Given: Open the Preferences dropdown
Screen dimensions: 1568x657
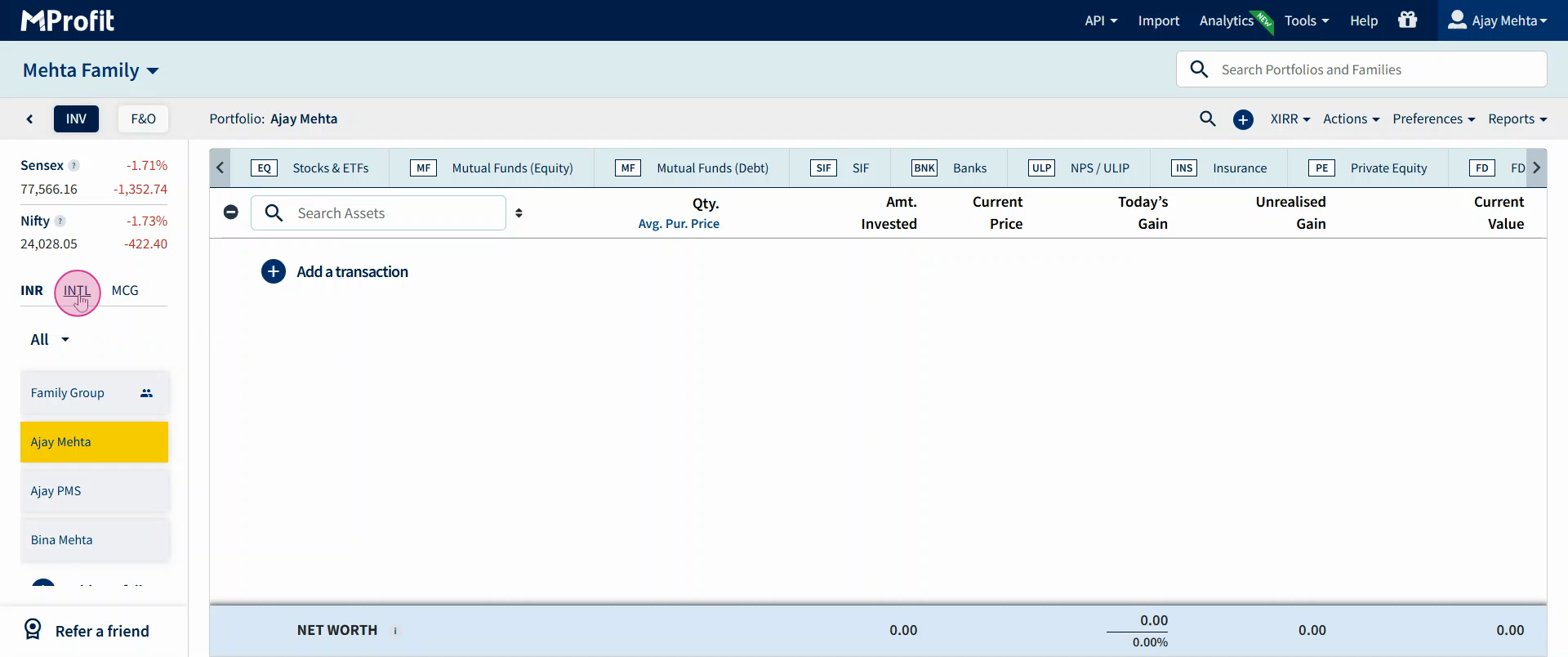Looking at the screenshot, I should (1433, 119).
